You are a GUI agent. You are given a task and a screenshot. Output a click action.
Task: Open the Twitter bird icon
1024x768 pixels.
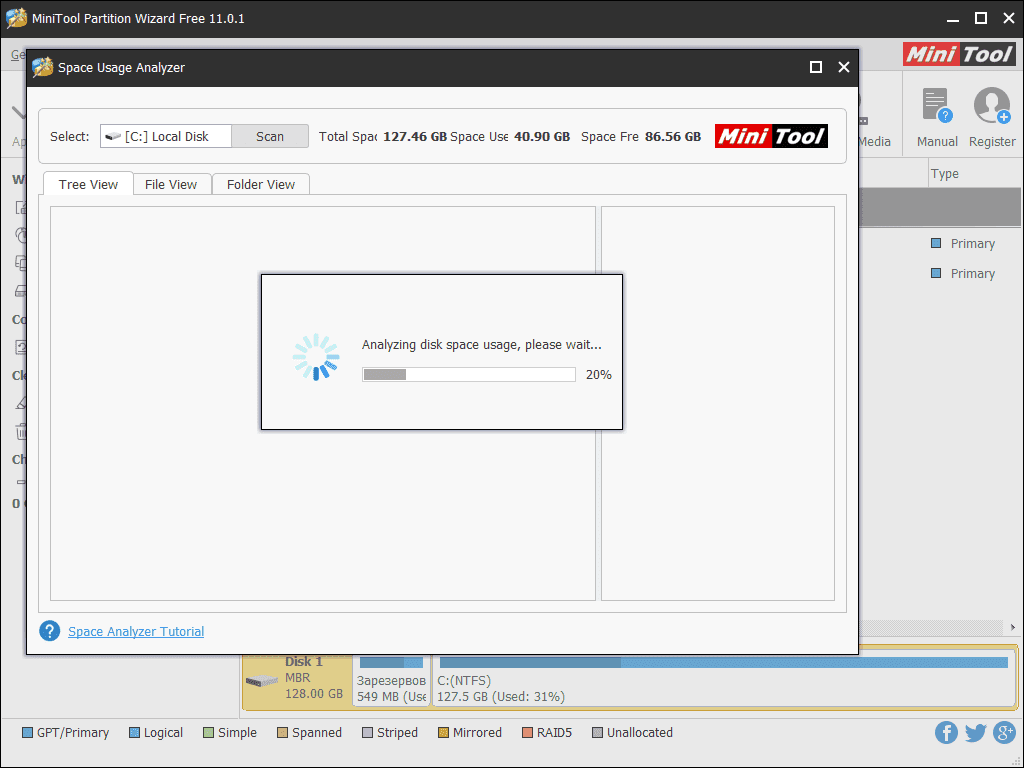(x=976, y=733)
